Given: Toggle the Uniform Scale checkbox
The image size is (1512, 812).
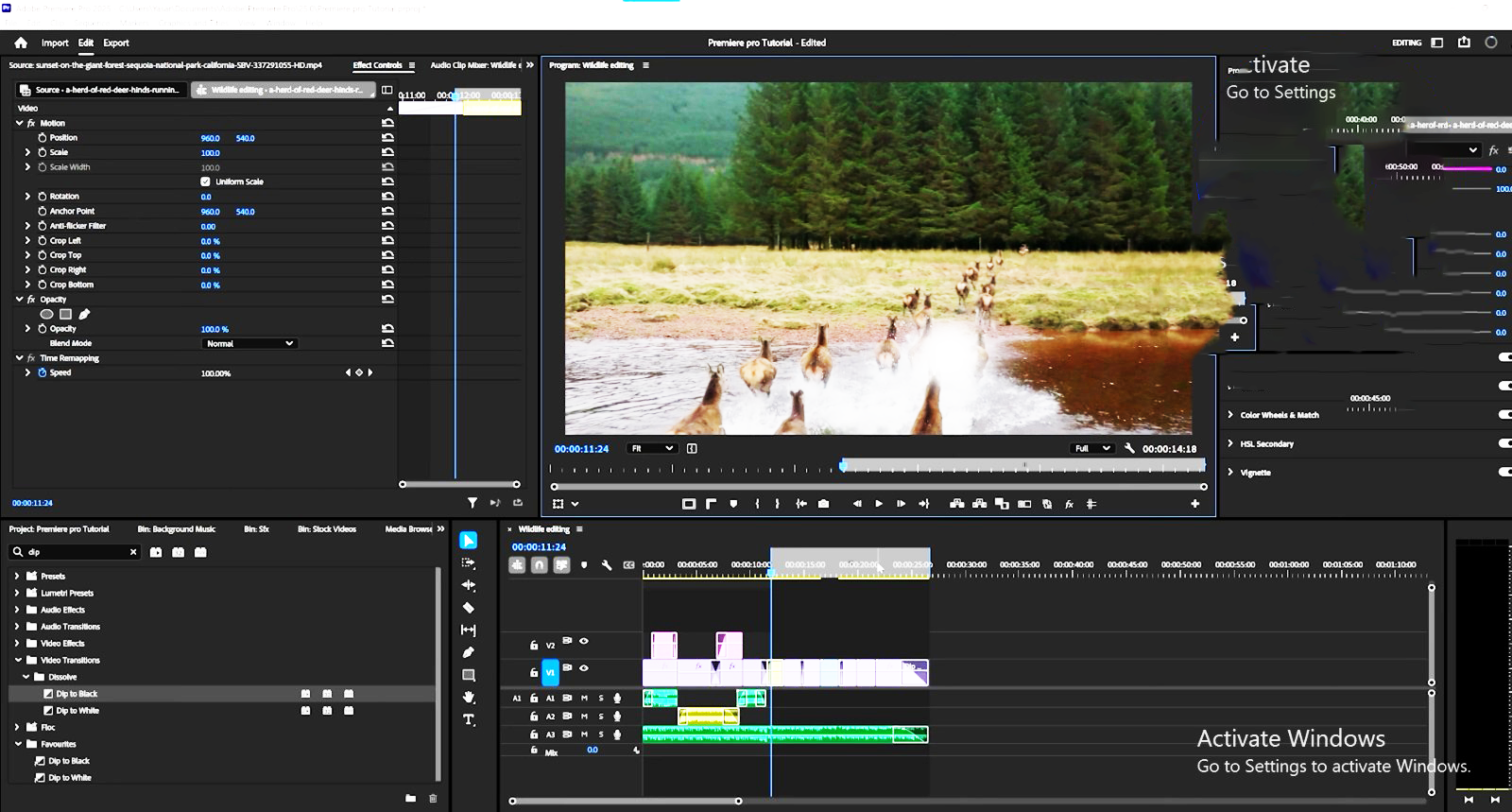Looking at the screenshot, I should click(205, 181).
